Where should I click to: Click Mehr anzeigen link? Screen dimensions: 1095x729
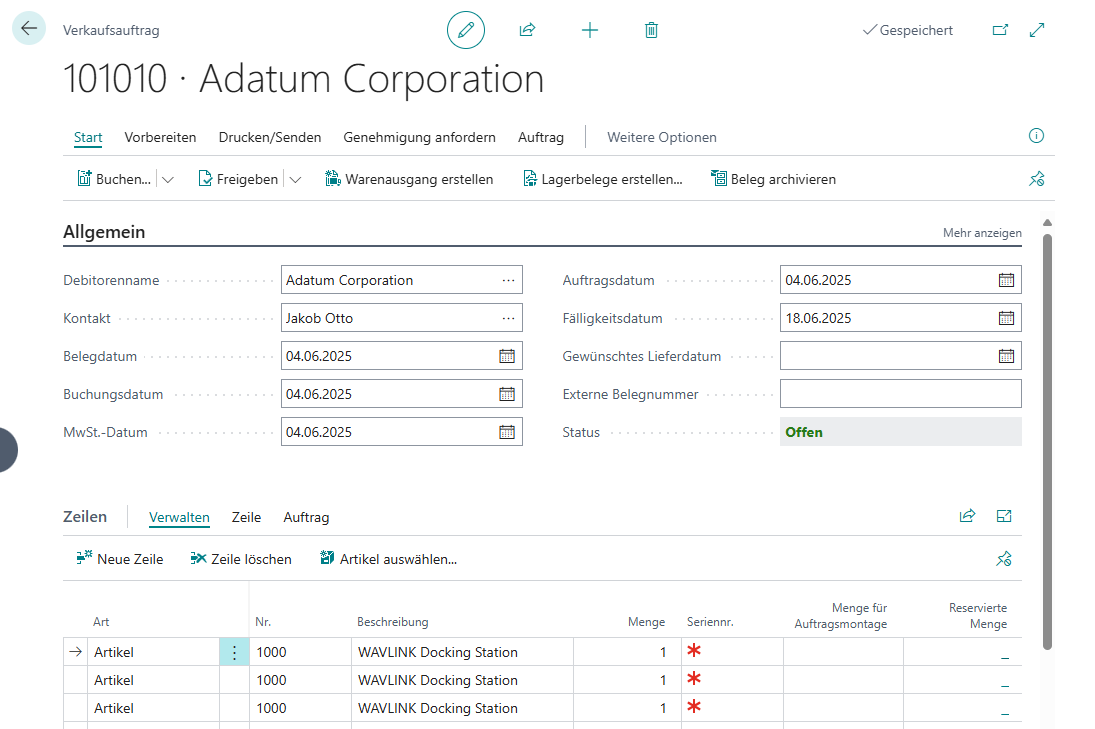coord(982,233)
